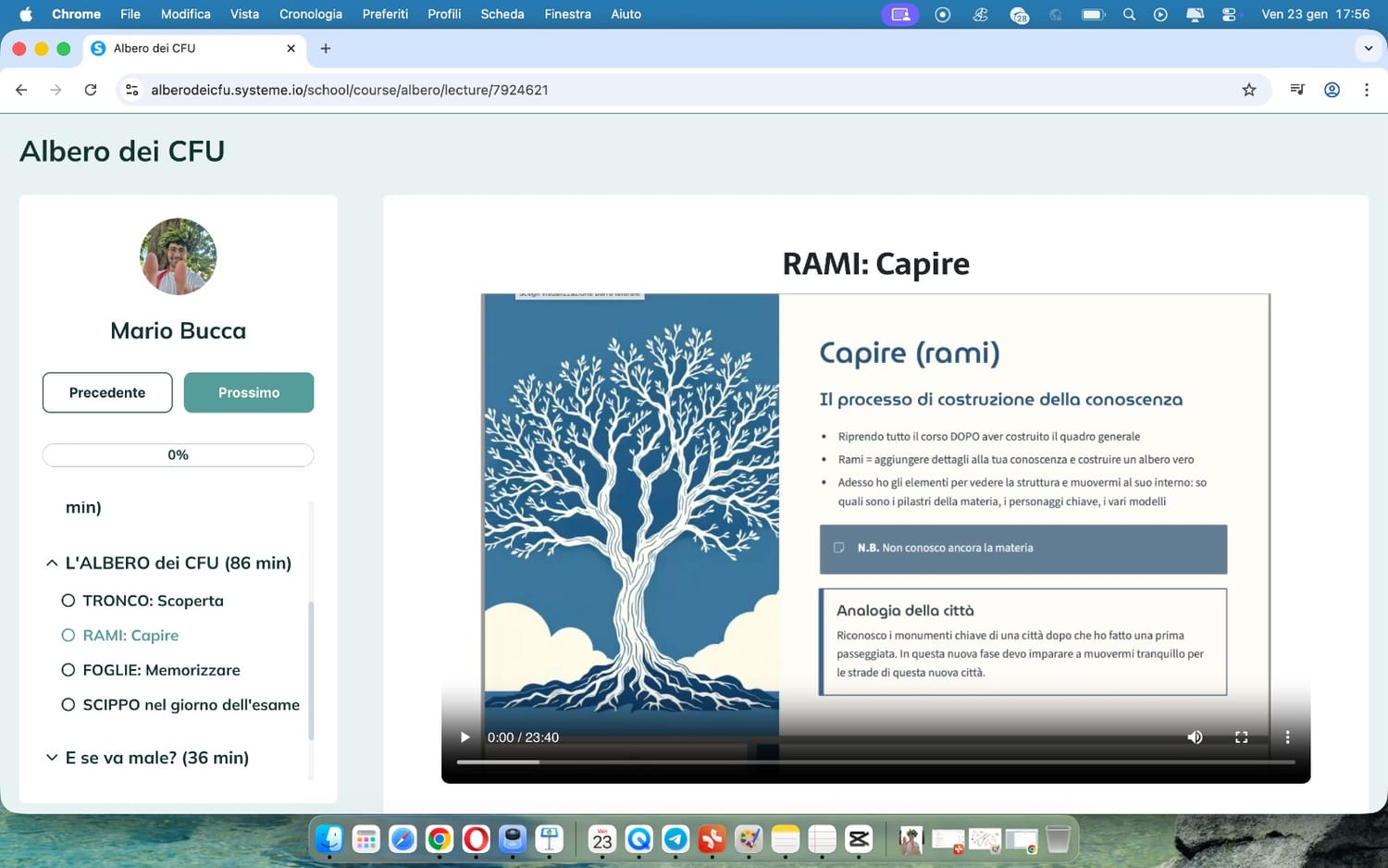The height and width of the screenshot is (868, 1388).
Task: View site information in the address bar
Action: (x=132, y=90)
